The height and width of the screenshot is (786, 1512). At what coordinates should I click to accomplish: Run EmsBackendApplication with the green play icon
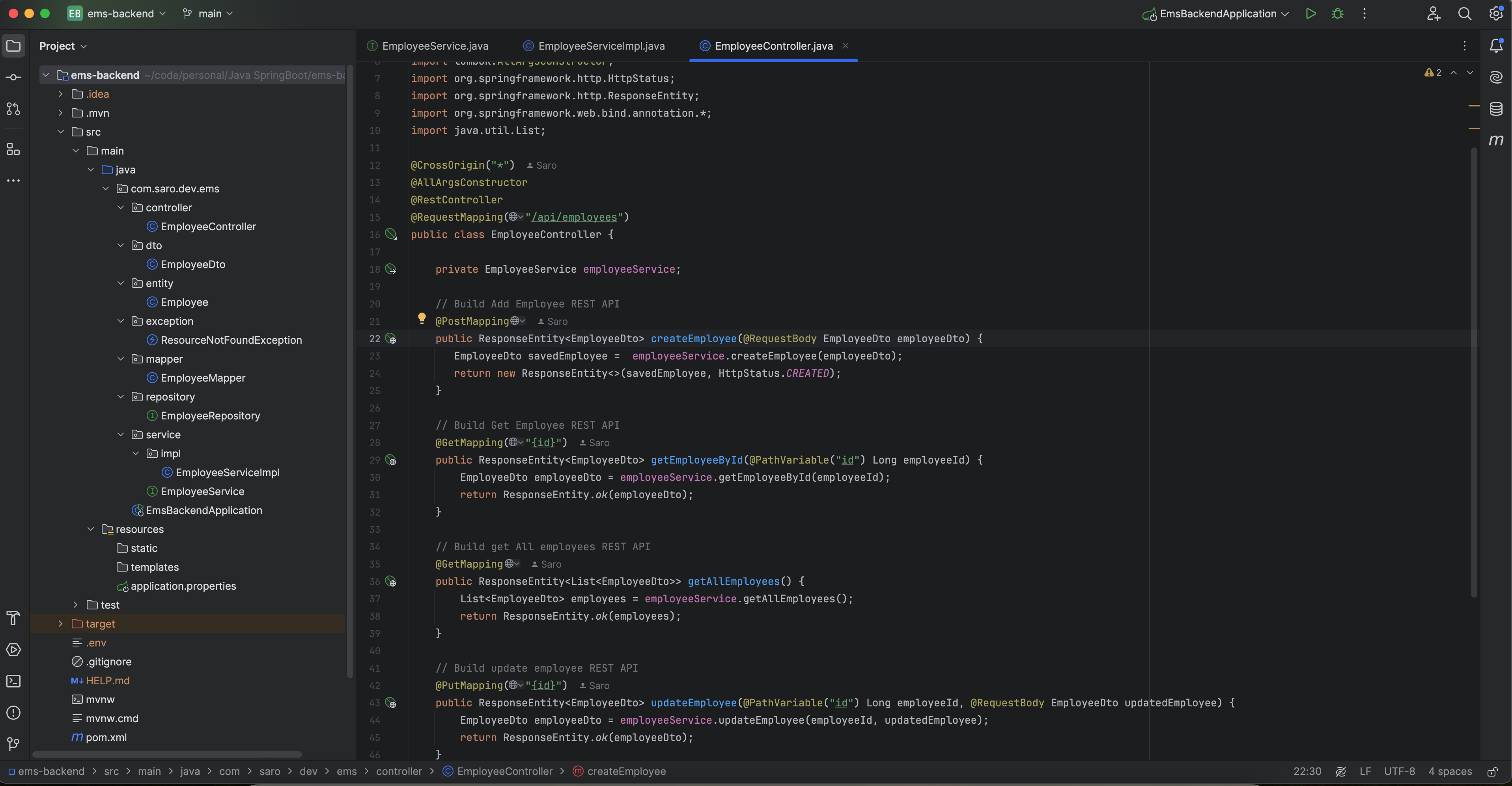coord(1310,13)
